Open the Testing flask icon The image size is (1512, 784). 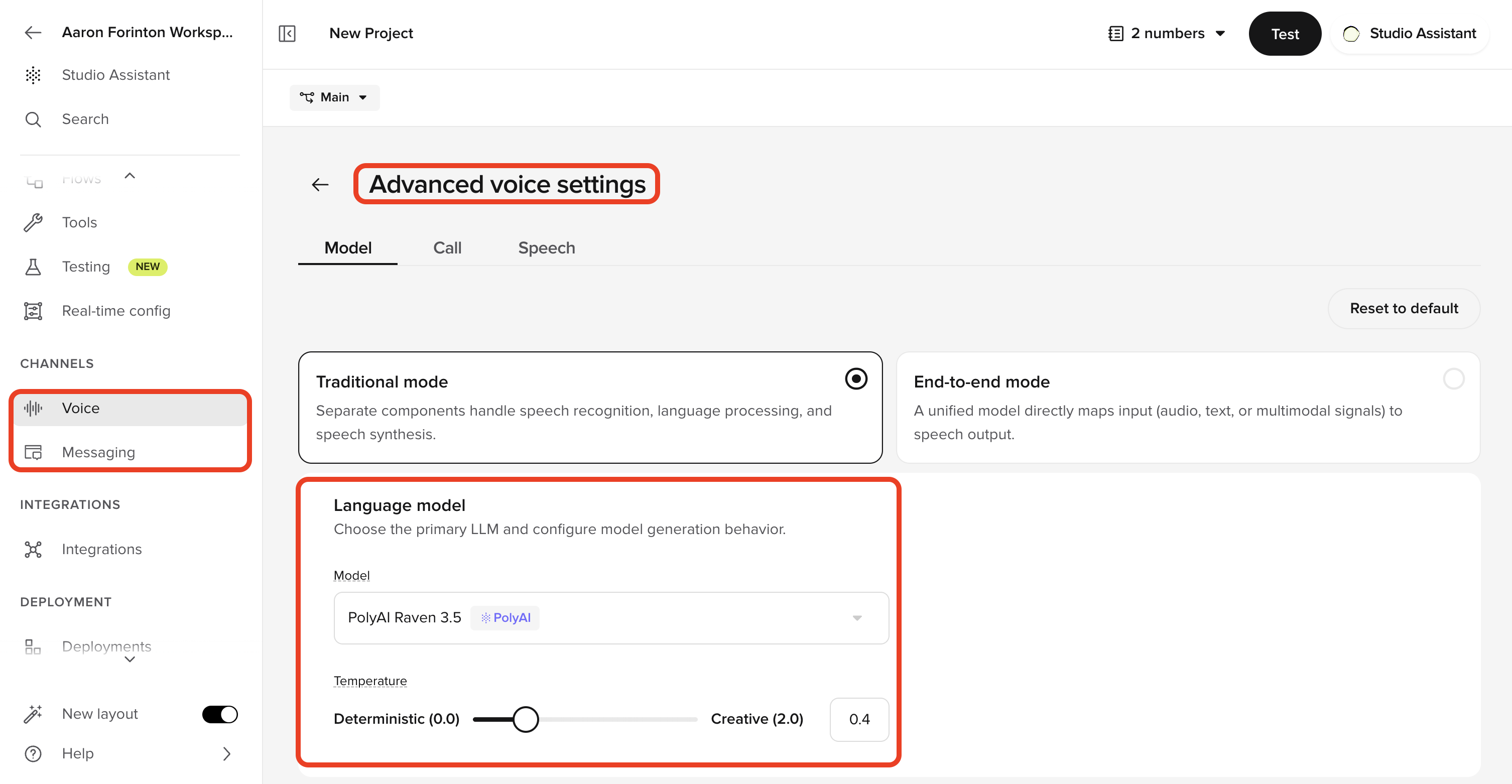click(33, 267)
